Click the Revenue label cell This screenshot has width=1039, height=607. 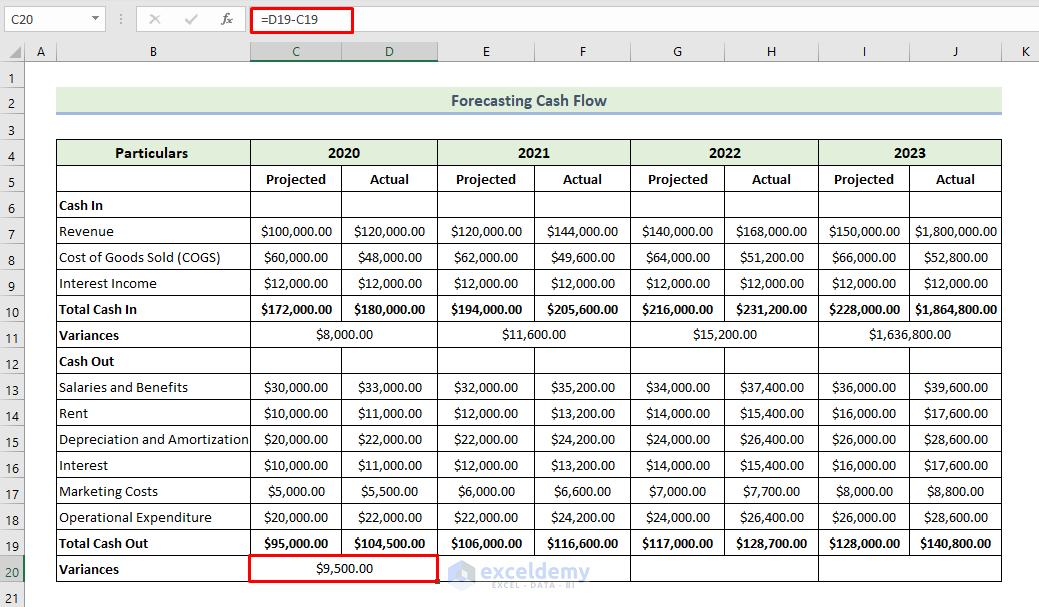153,231
